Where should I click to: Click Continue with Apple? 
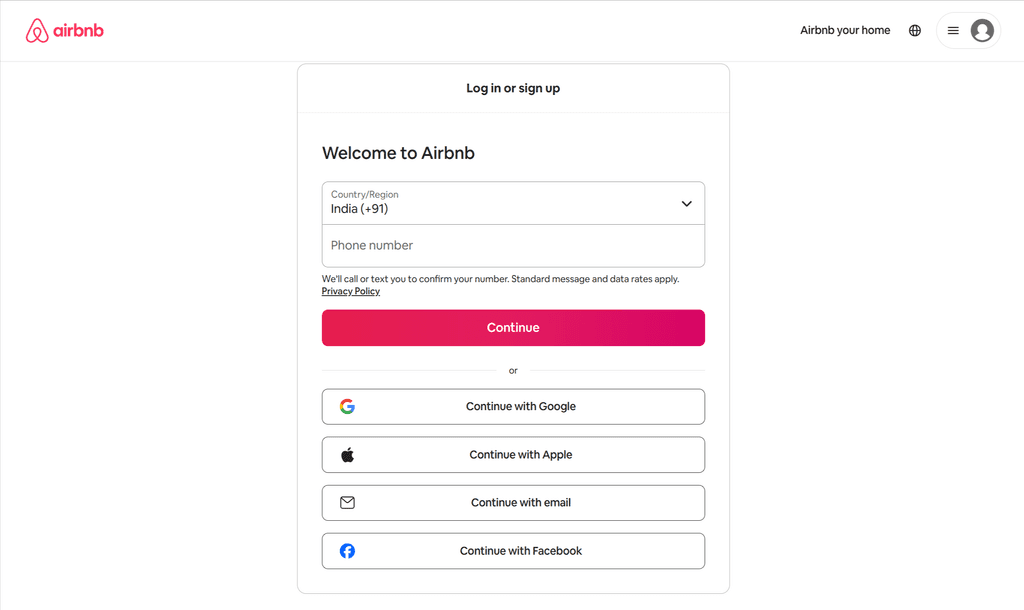pos(513,454)
